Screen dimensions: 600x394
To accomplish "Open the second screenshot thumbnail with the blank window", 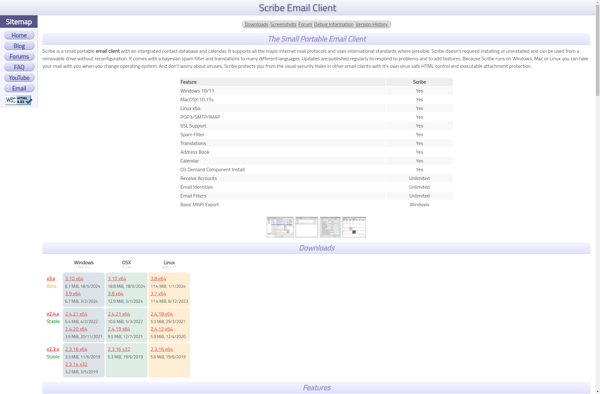I will (307, 227).
